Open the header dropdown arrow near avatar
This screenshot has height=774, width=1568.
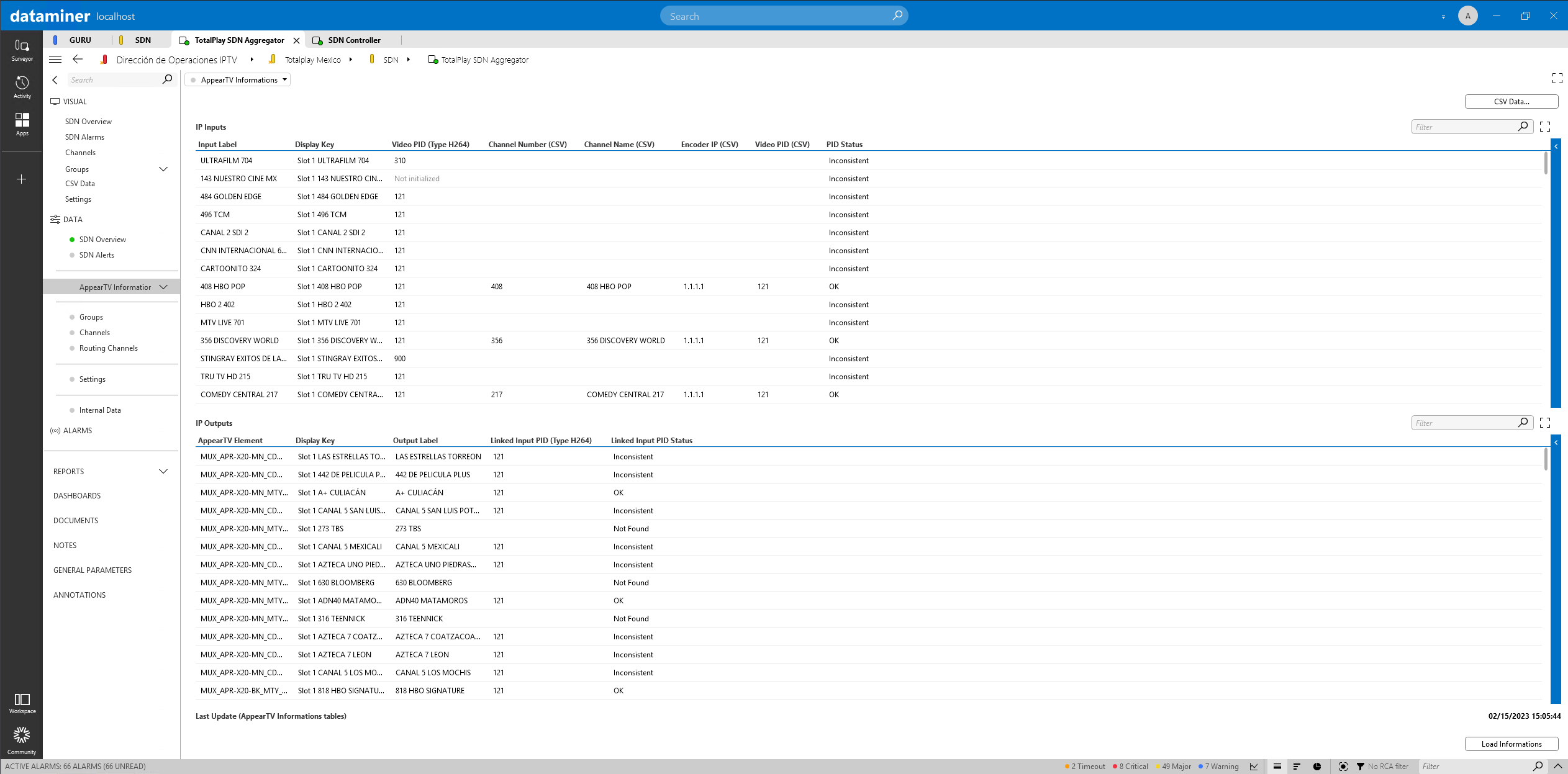[x=1443, y=17]
